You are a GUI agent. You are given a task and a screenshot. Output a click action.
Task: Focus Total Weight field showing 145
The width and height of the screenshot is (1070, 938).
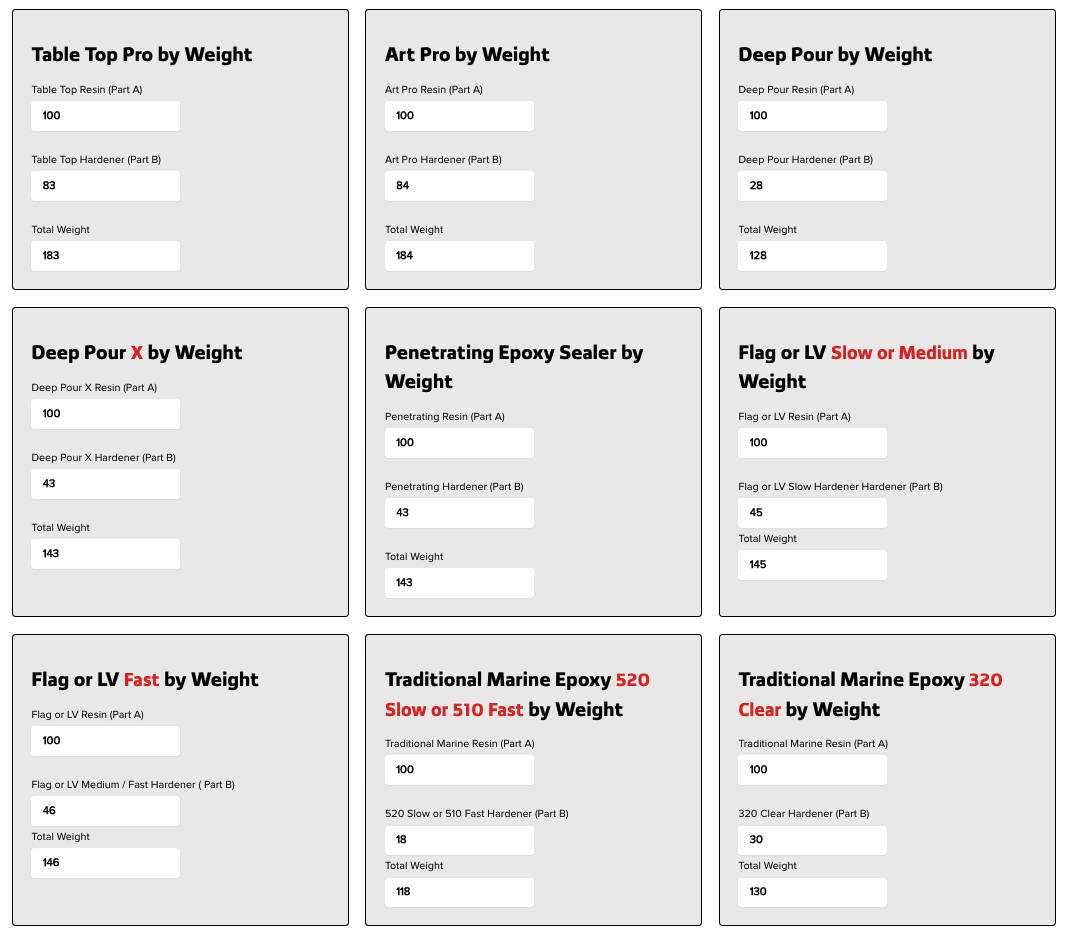pyautogui.click(x=813, y=565)
